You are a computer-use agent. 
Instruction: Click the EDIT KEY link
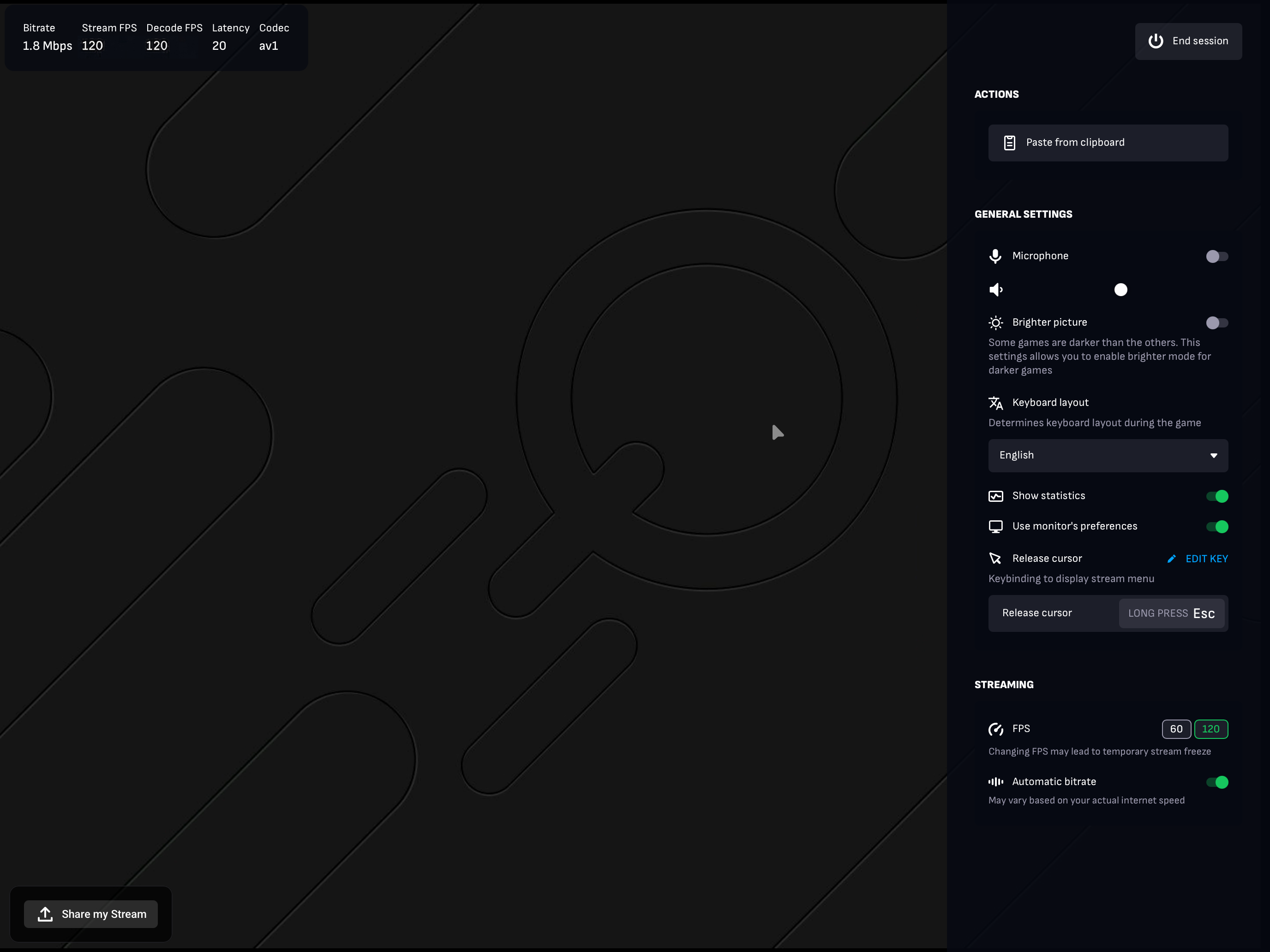tap(1206, 559)
